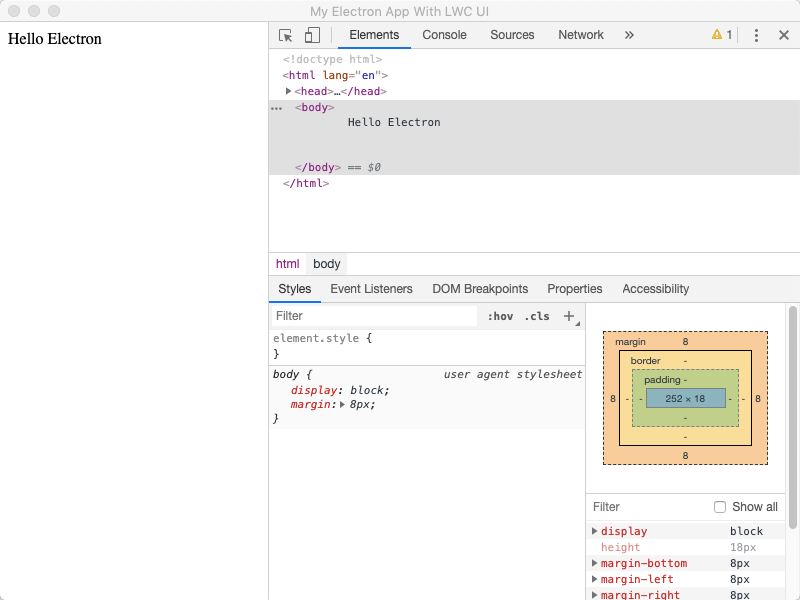Toggle the device toolbar icon
The image size is (800, 600).
point(312,35)
